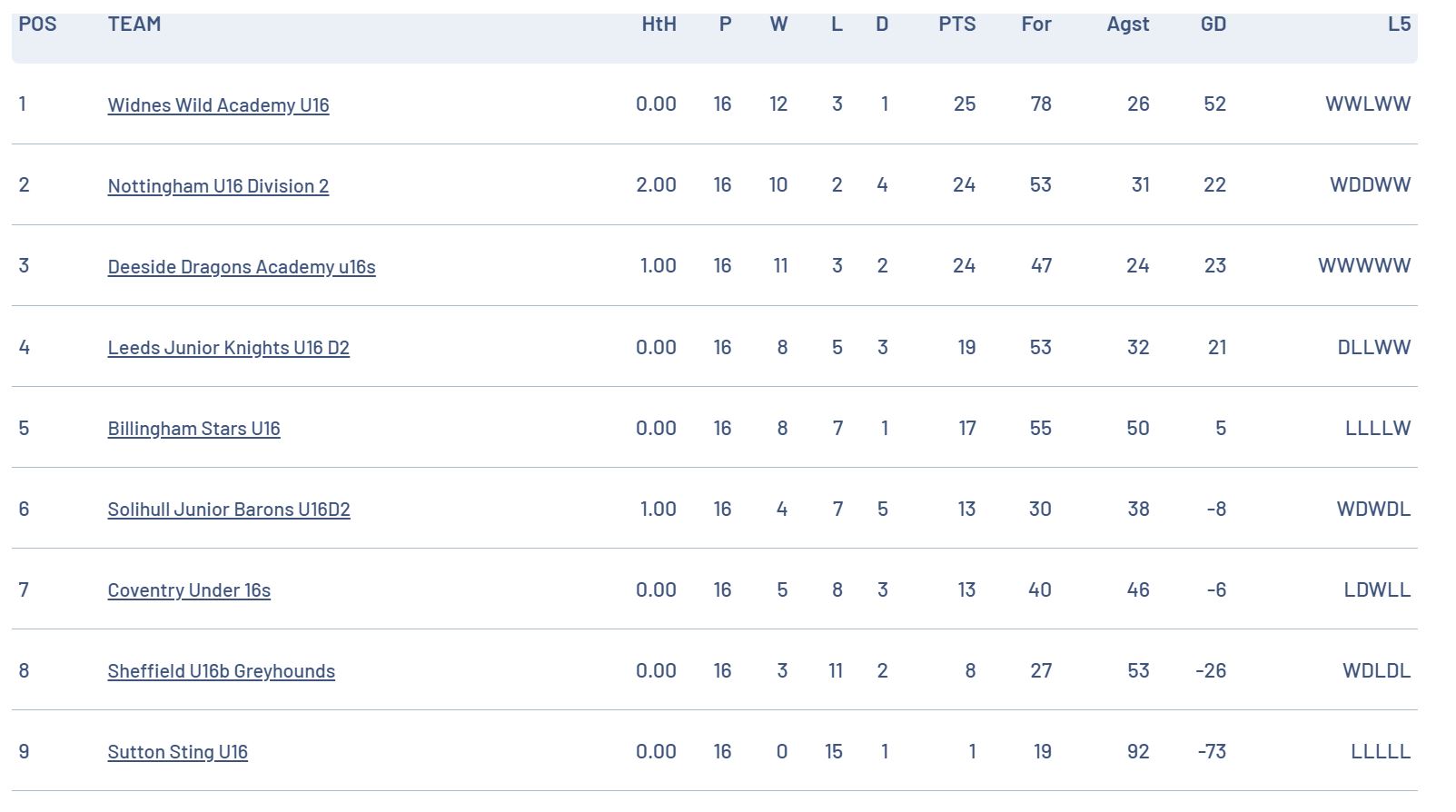Click Deeside Dragons' WWWWW form cell

point(1364,265)
